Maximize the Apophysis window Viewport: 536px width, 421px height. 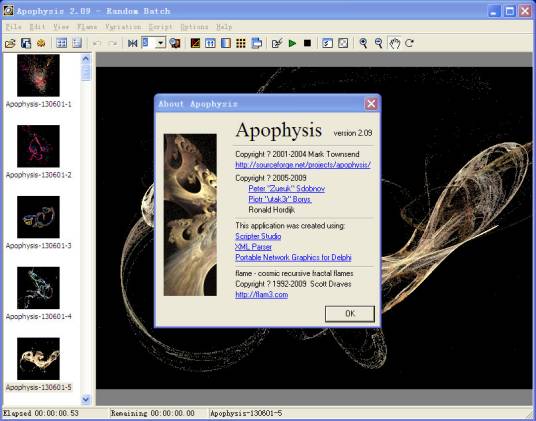click(x=509, y=11)
